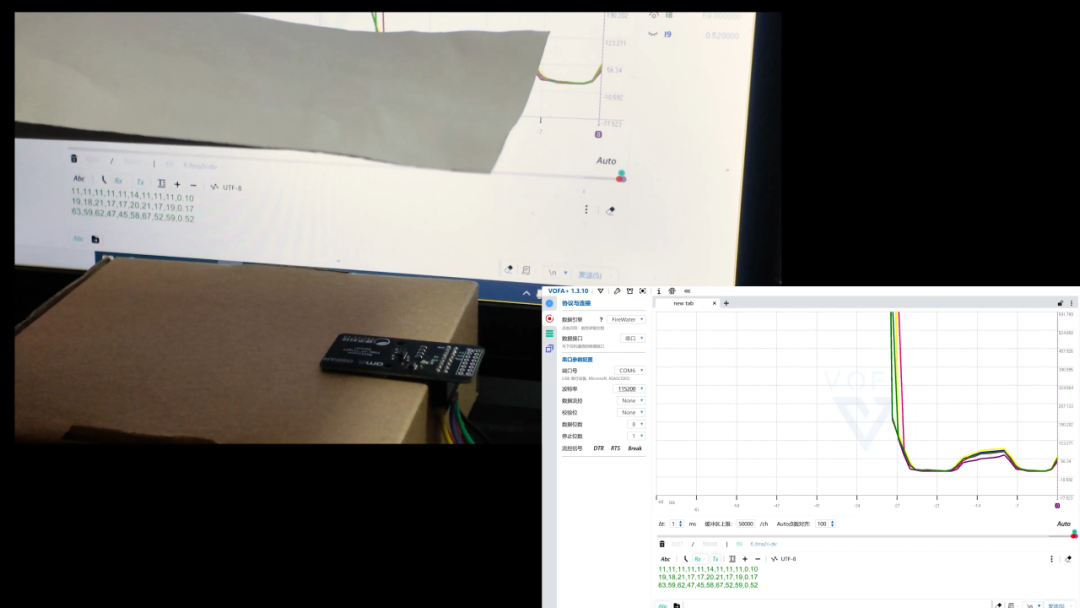Toggle the DTR flow control signal

click(x=598, y=449)
